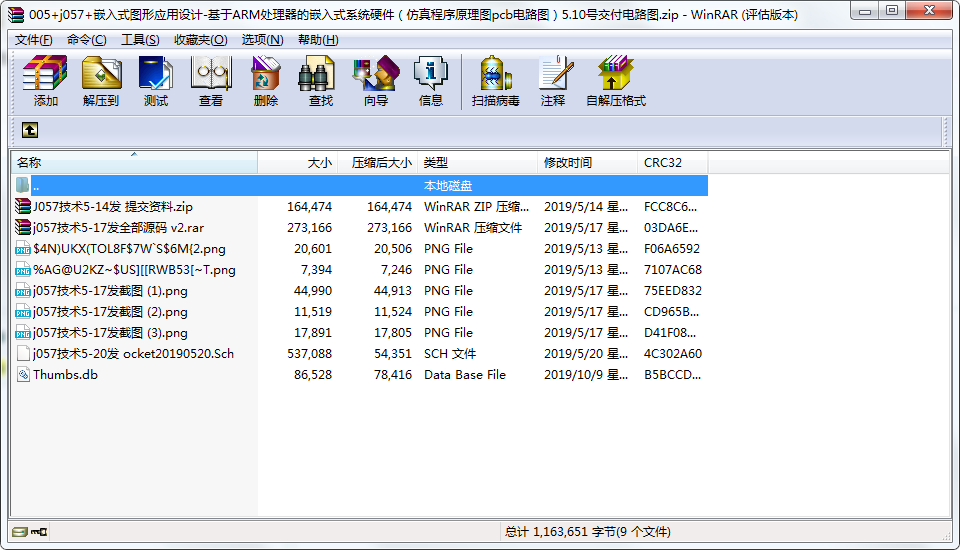960x550 pixels.
Task: Sort by 压缩后大小 column header
Action: click(378, 162)
